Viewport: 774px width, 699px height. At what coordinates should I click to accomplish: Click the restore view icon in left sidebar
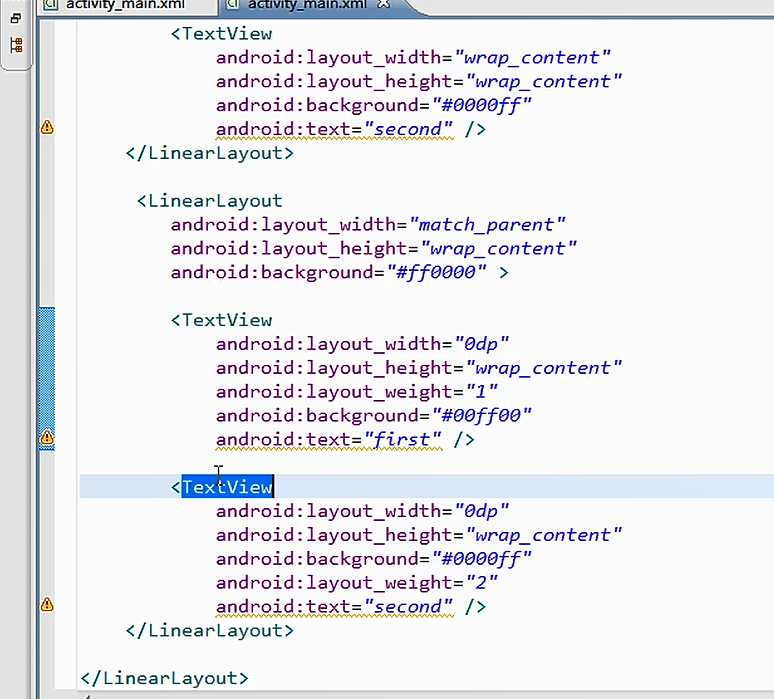click(16, 19)
